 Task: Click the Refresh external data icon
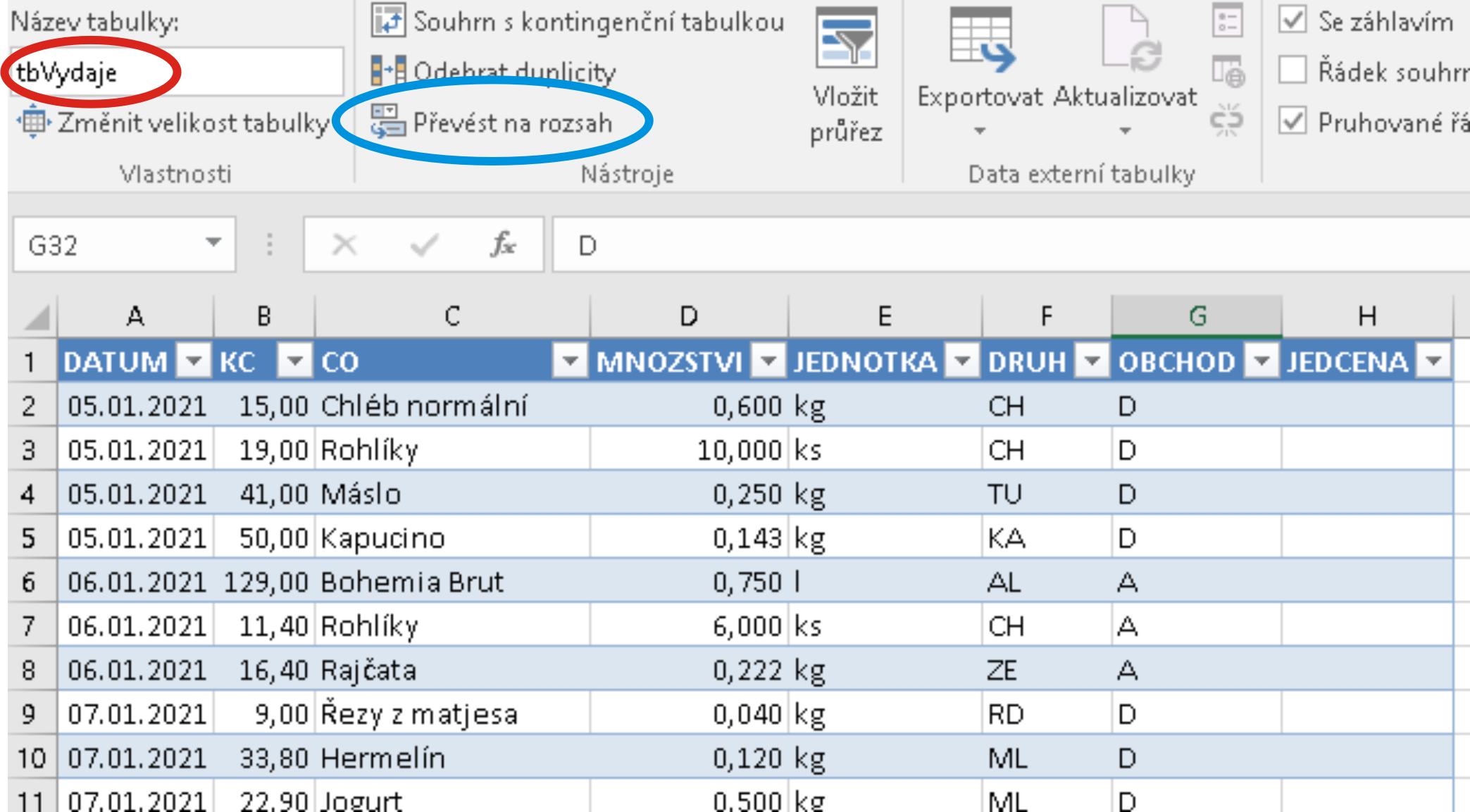1131,39
